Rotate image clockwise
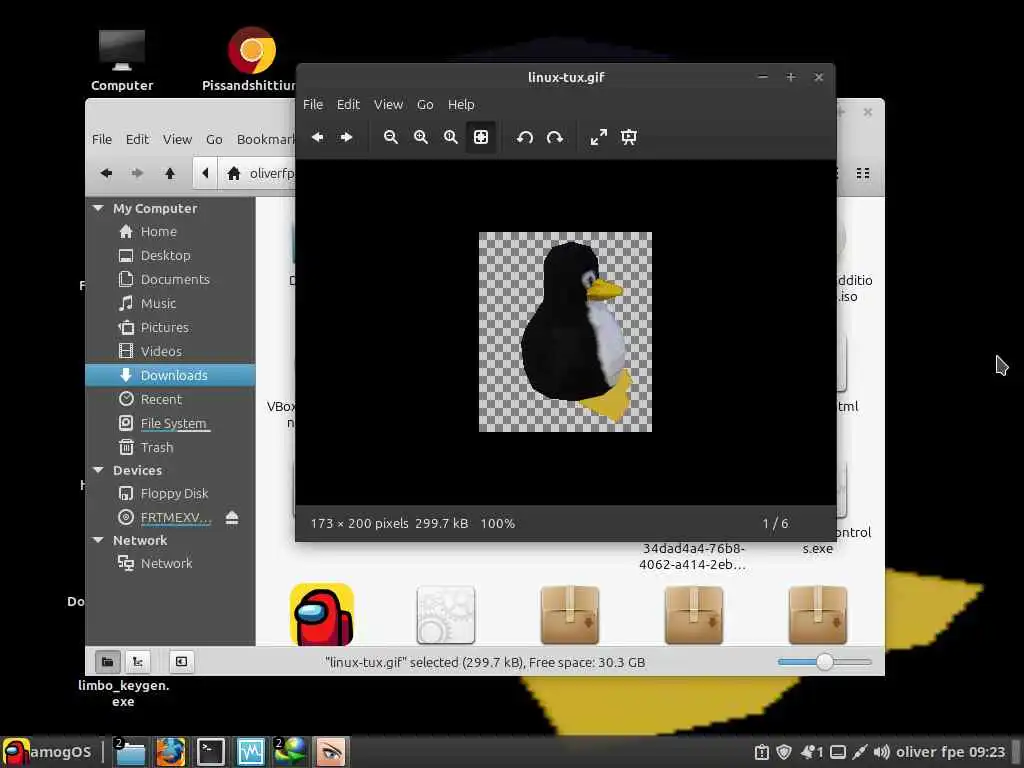Viewport: 1024px width, 768px height. (x=555, y=137)
